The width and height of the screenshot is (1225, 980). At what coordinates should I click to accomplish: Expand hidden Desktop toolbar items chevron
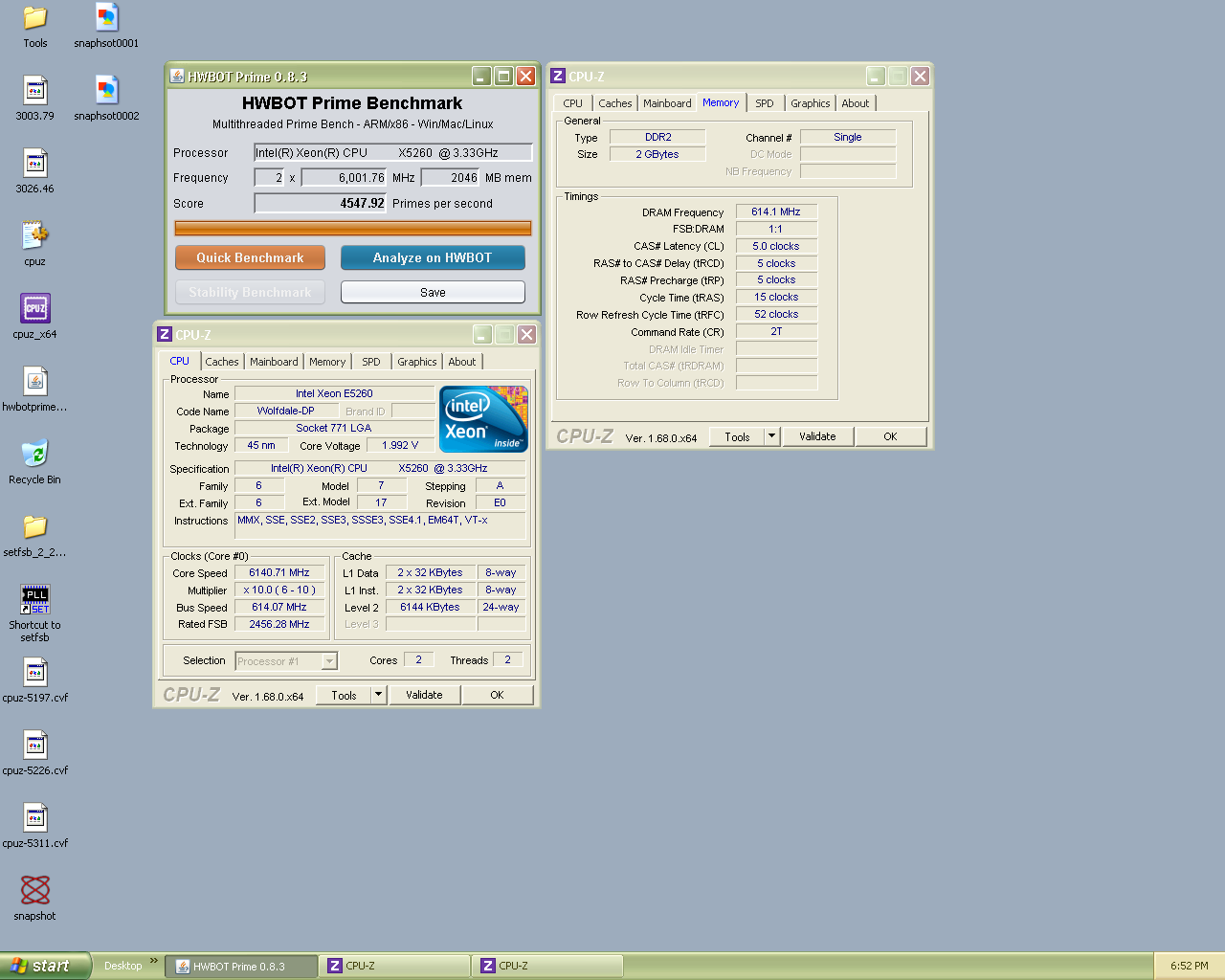tap(154, 961)
